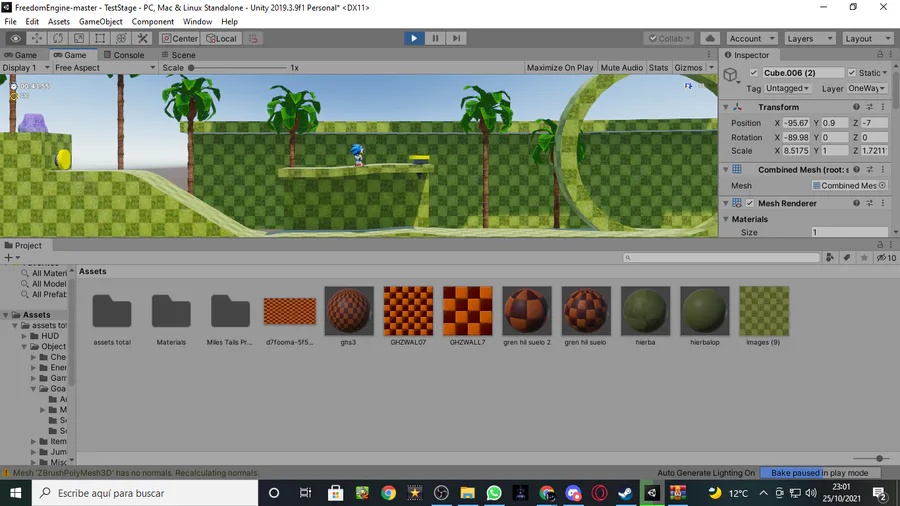Select the Scale tool in toolbar
The height and width of the screenshot is (506, 900).
(79, 38)
